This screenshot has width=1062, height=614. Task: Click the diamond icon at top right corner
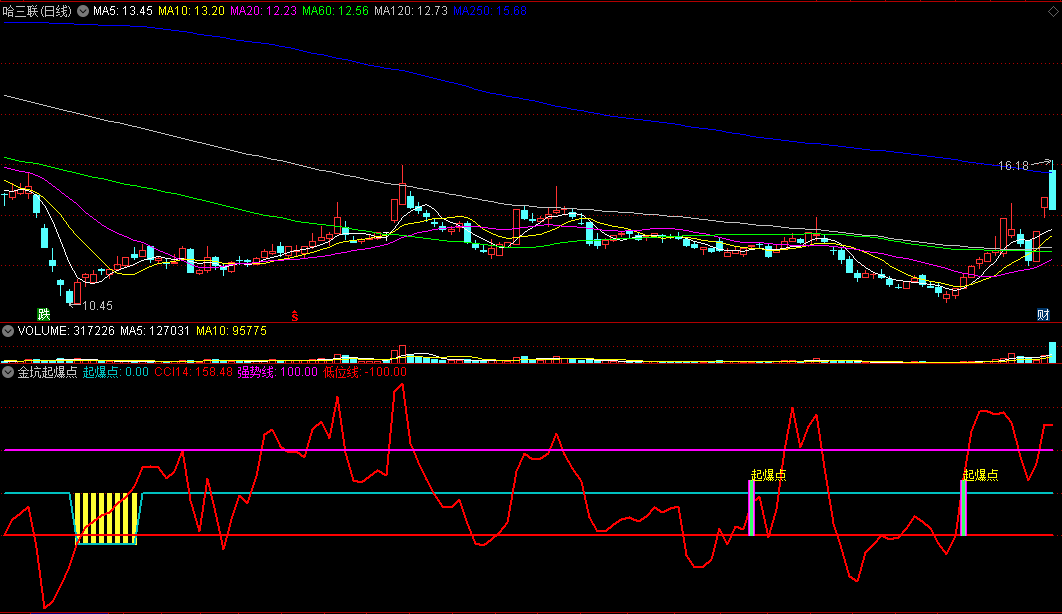click(1053, 12)
